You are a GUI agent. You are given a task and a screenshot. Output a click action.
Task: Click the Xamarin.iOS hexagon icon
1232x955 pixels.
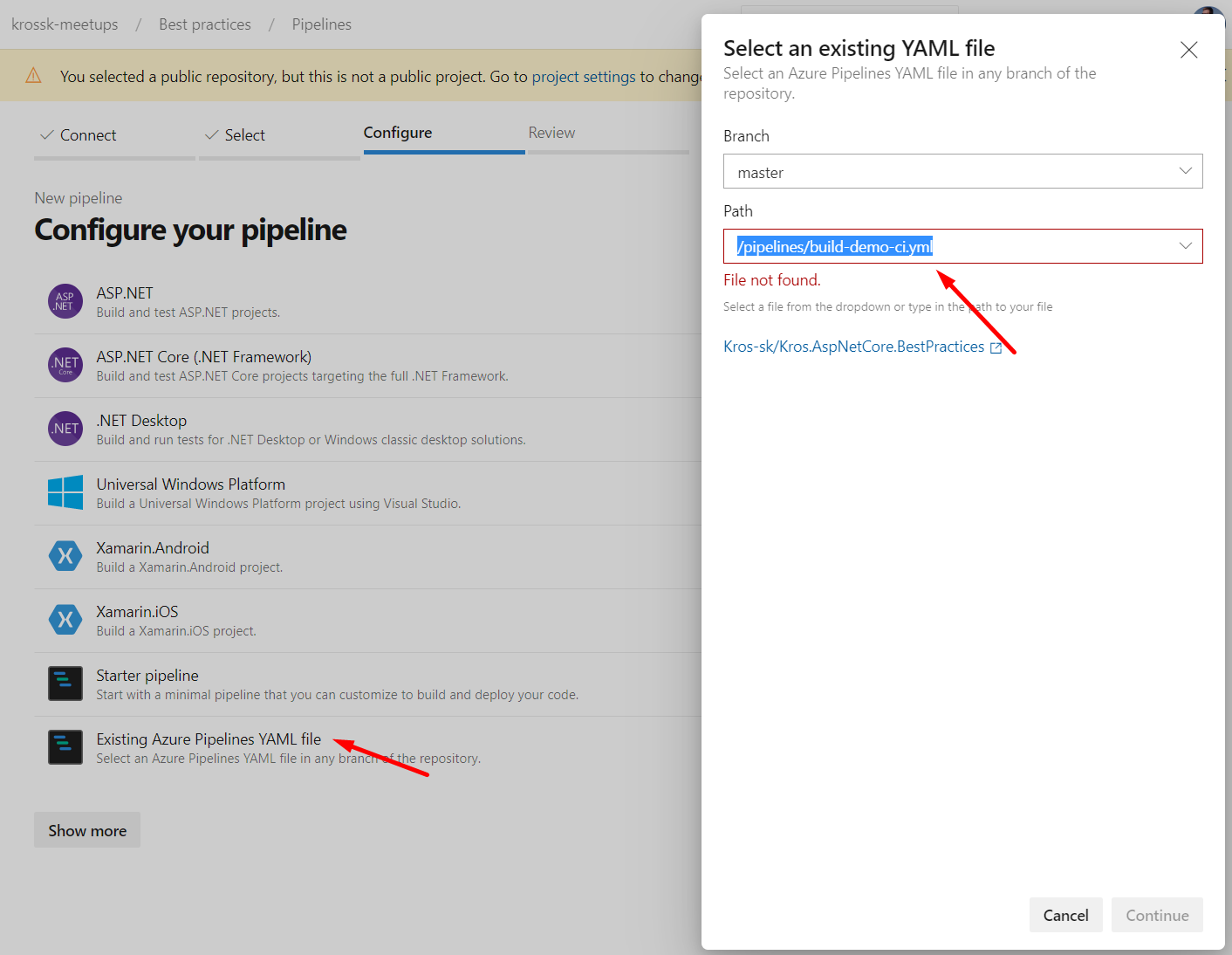click(x=65, y=620)
